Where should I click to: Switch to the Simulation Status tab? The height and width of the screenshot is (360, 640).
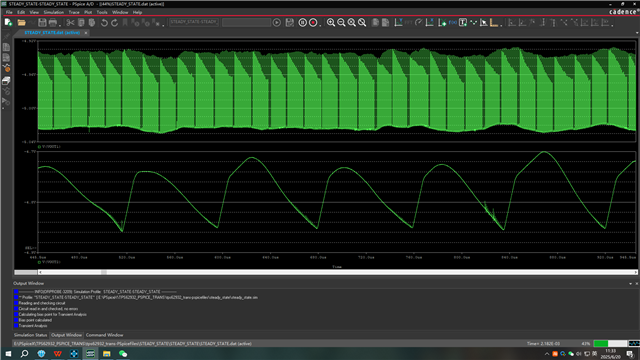[31, 335]
